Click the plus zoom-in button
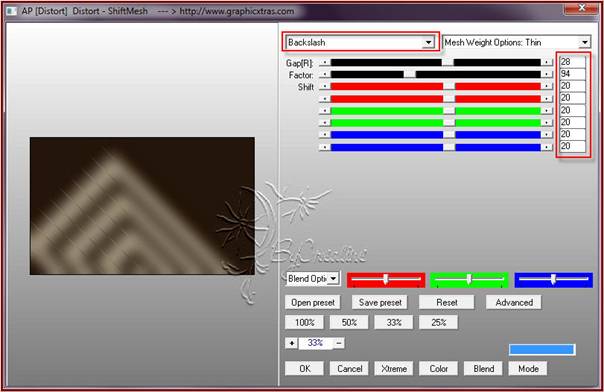 click(291, 343)
